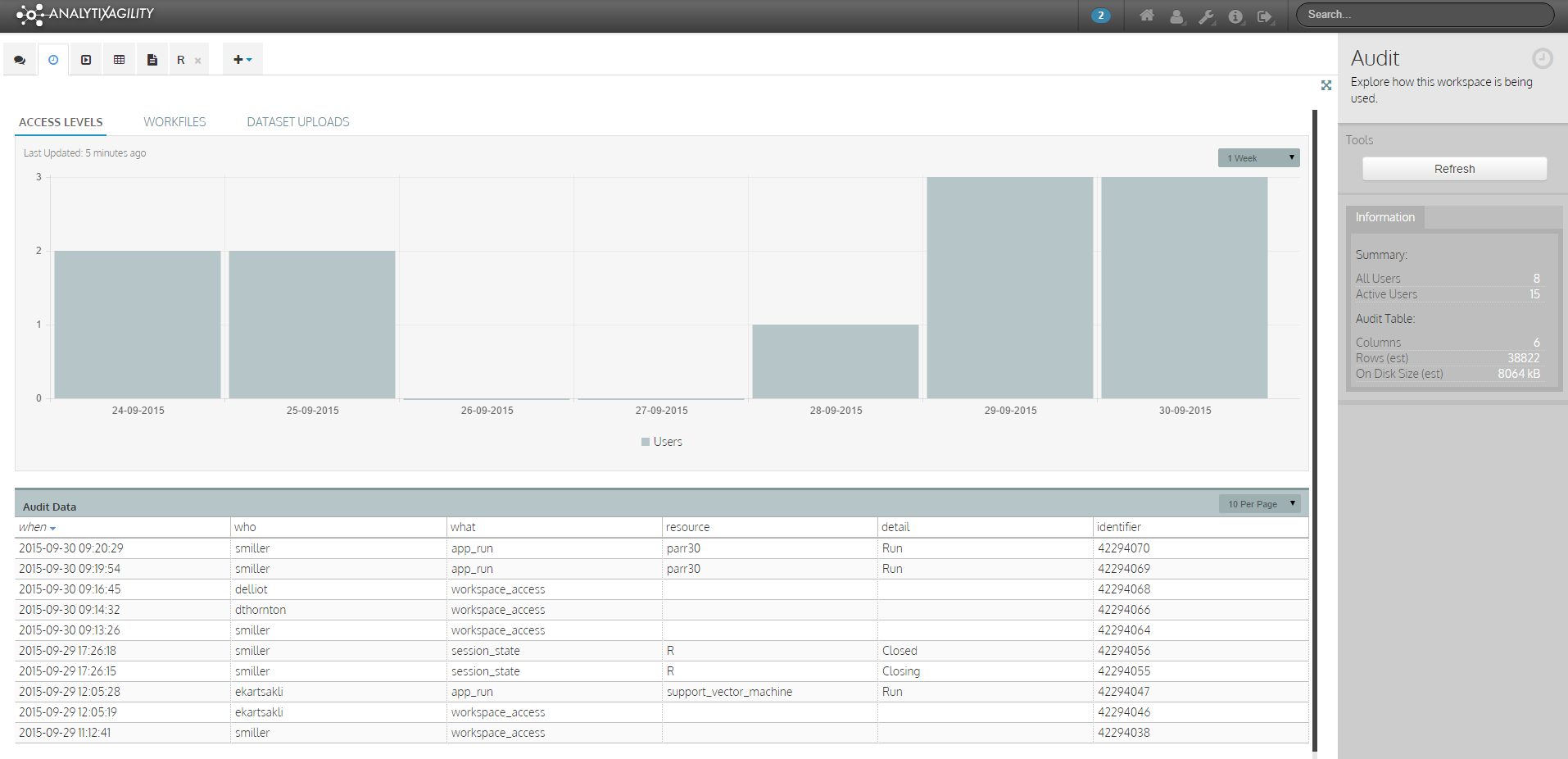Click the 29-09-2015 chart bar
The image size is (1568, 759).
(x=1010, y=288)
